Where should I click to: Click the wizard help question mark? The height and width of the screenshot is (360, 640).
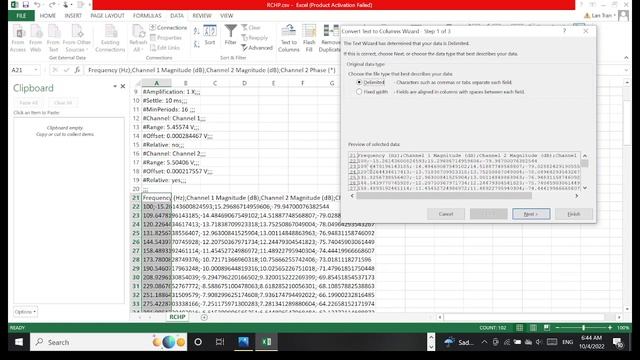[x=564, y=31]
